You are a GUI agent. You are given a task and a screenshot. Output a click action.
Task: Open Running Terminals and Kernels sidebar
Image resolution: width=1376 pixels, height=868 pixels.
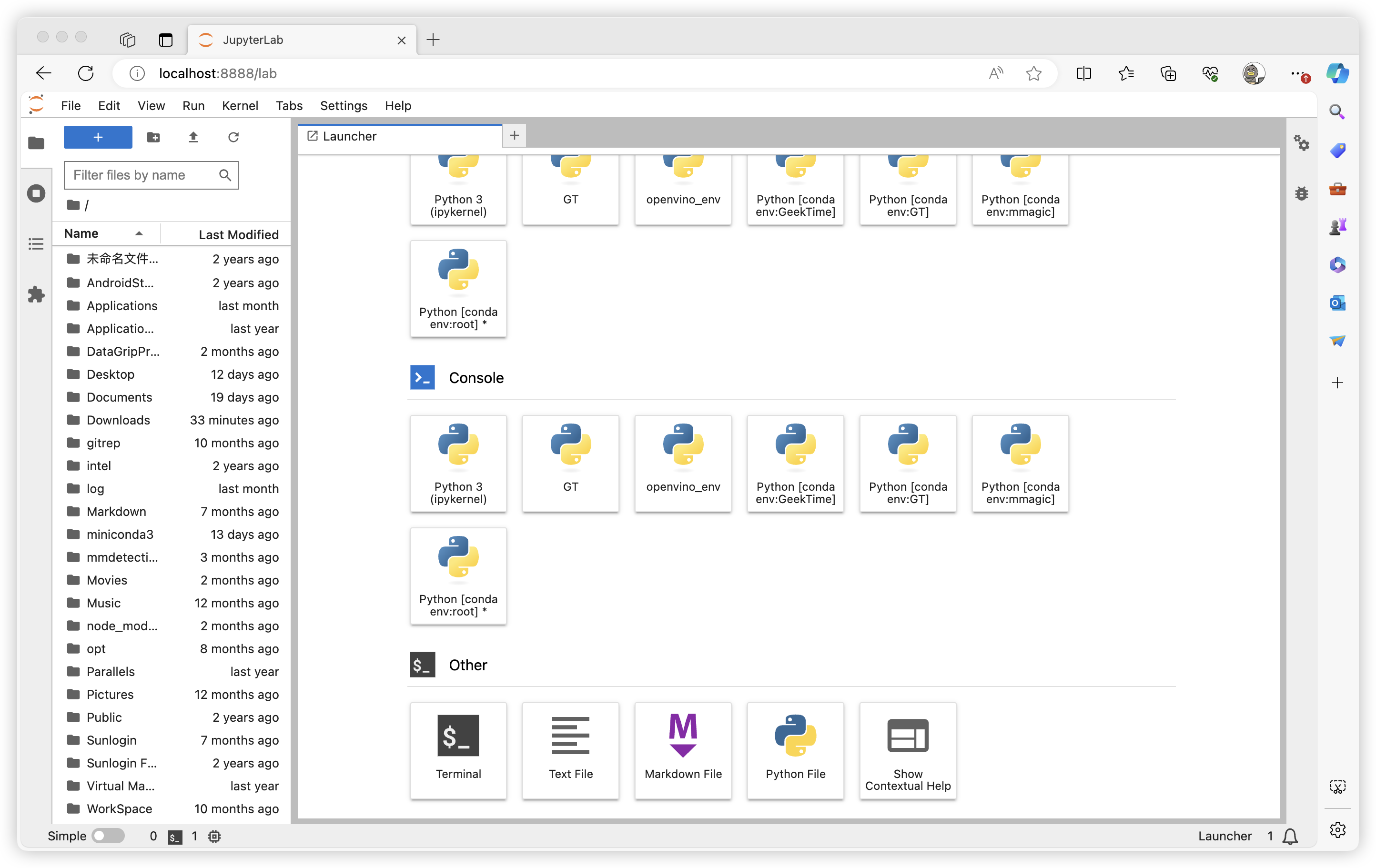tap(36, 193)
